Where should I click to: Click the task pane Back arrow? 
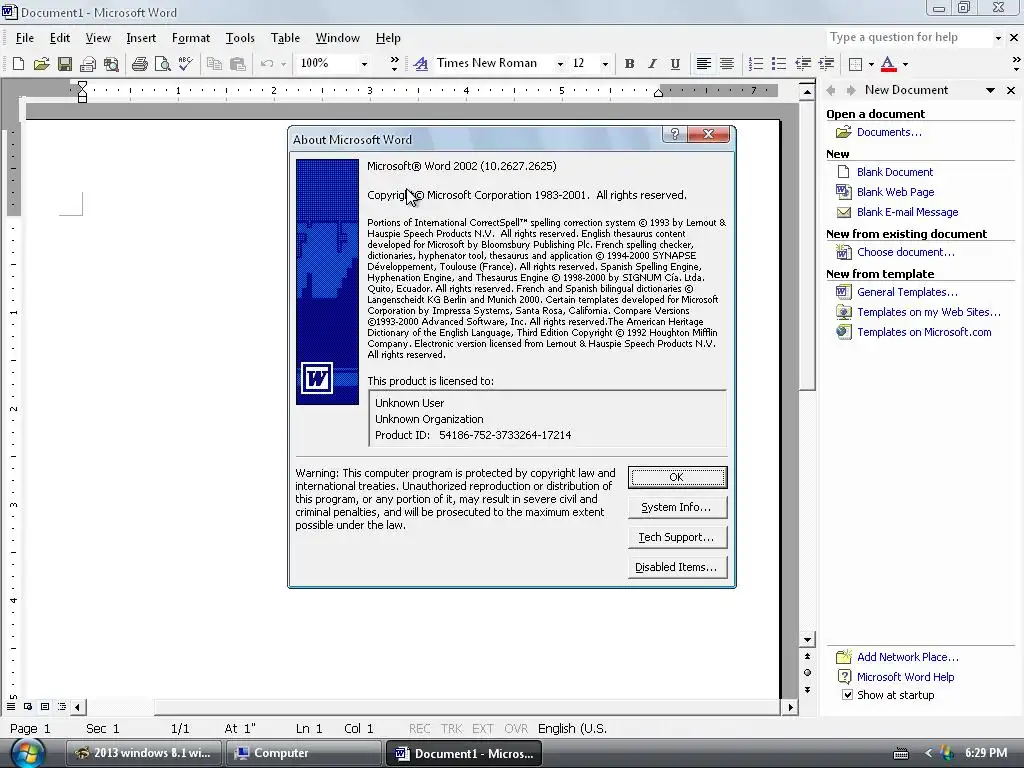tap(831, 90)
